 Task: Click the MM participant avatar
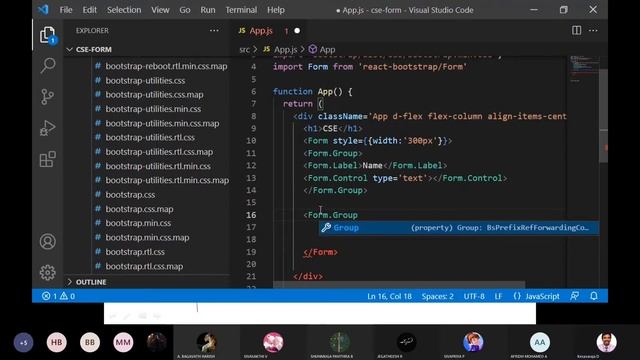click(123, 342)
